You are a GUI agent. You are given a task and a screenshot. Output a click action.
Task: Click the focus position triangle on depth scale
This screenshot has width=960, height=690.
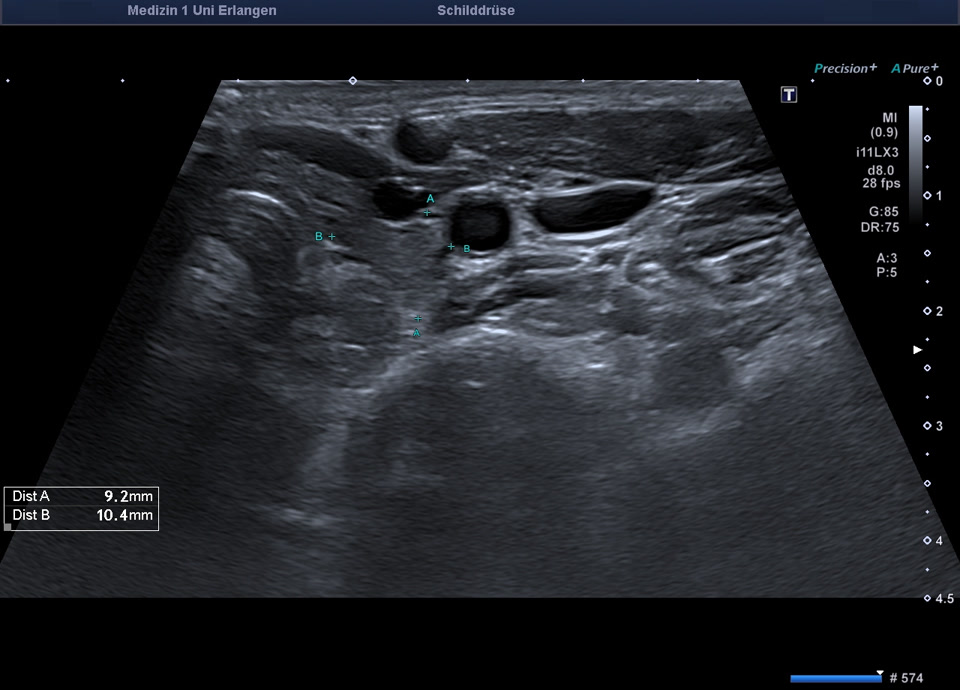[x=917, y=350]
